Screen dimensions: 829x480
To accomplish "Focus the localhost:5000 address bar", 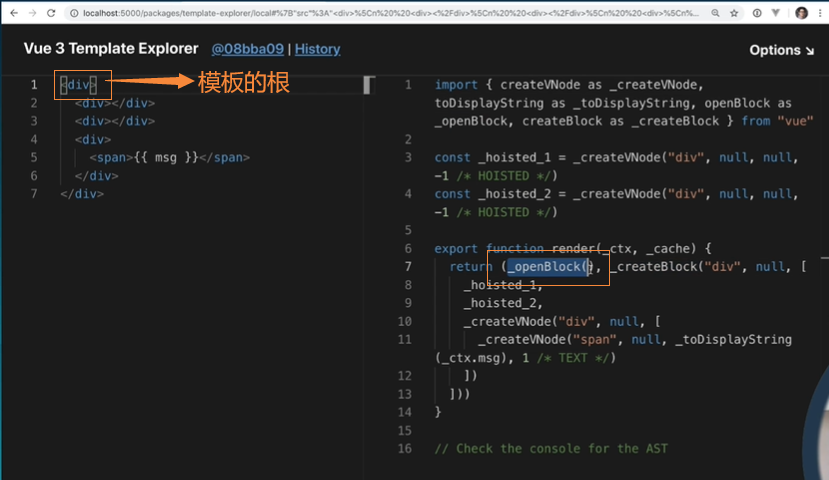I will click(390, 13).
